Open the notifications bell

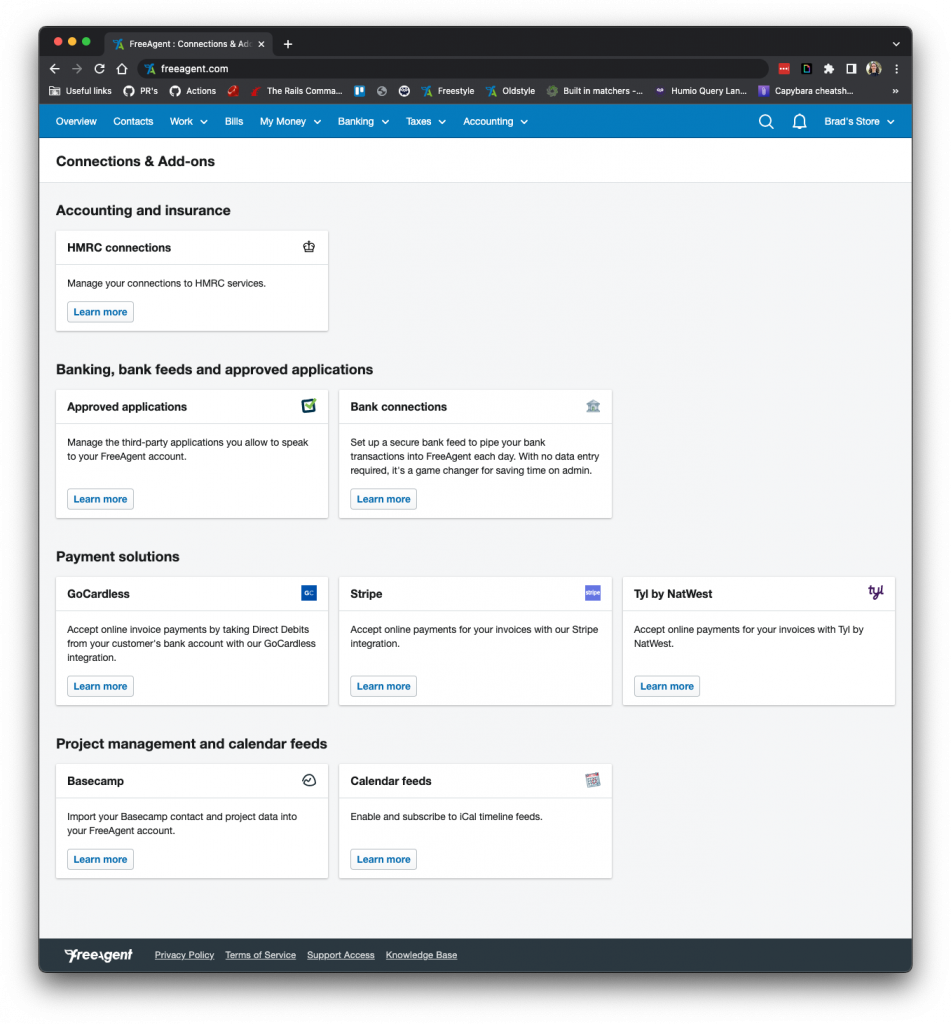click(x=799, y=121)
